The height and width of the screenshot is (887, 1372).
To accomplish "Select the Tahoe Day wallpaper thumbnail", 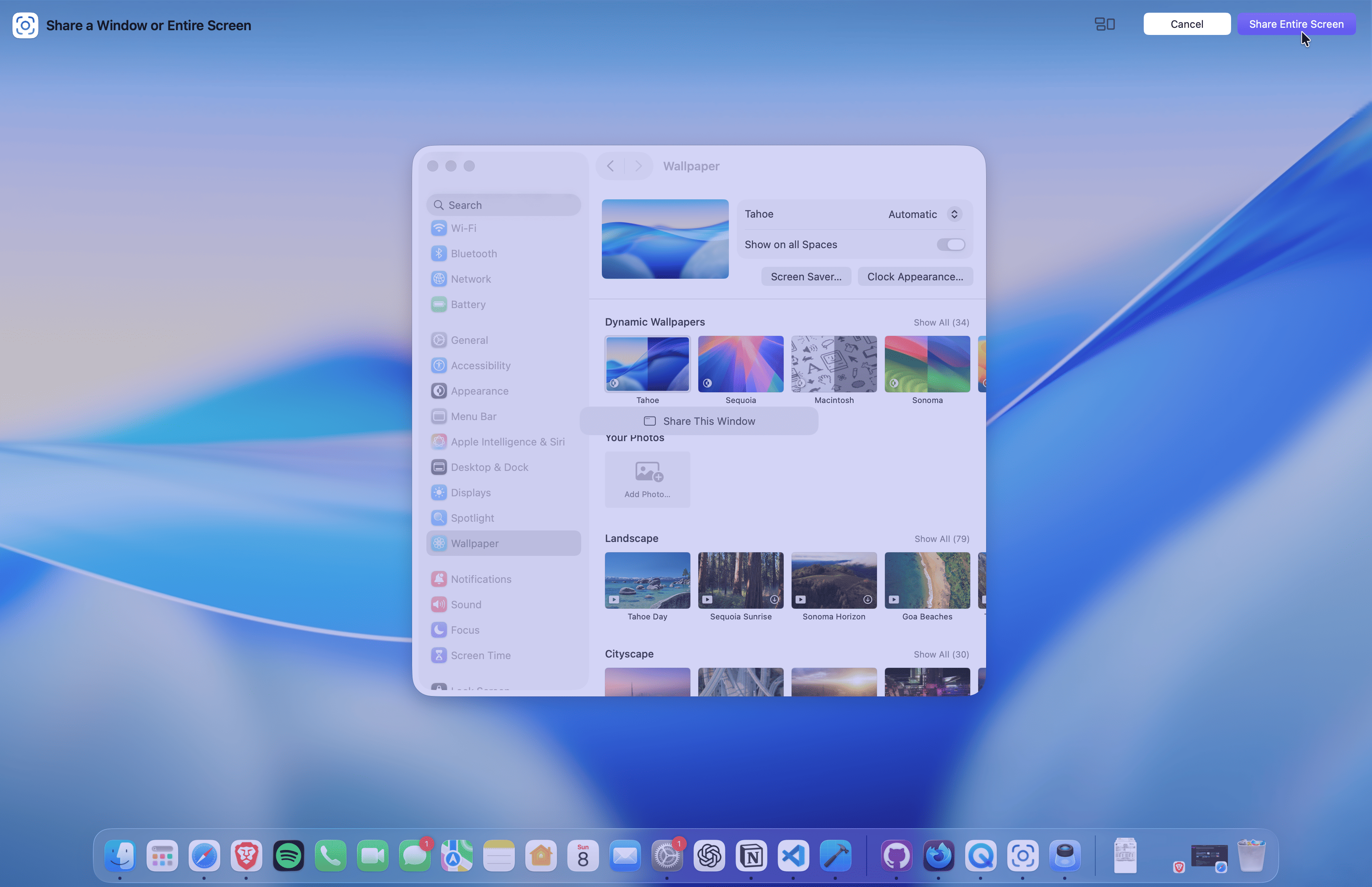I will (x=647, y=580).
